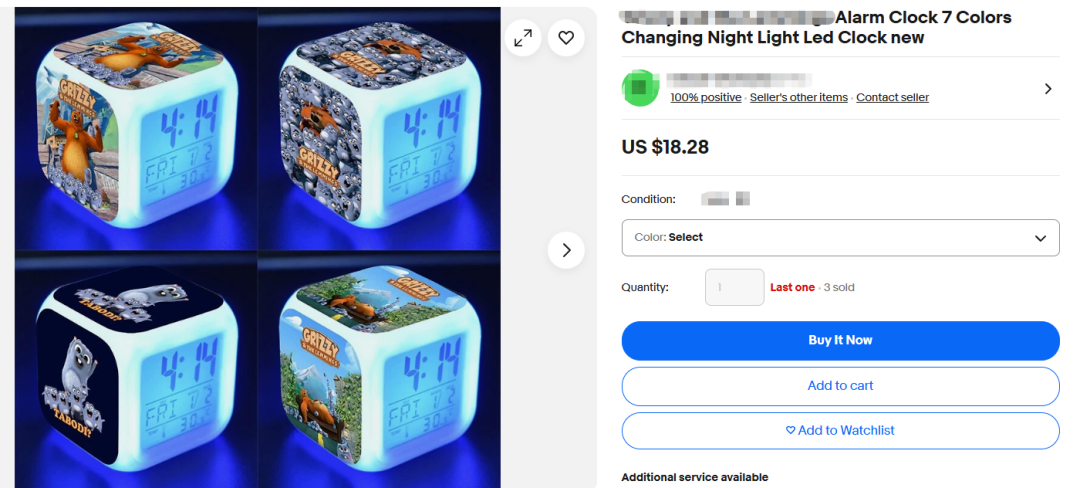Open seller profile via green avatar

click(x=641, y=87)
